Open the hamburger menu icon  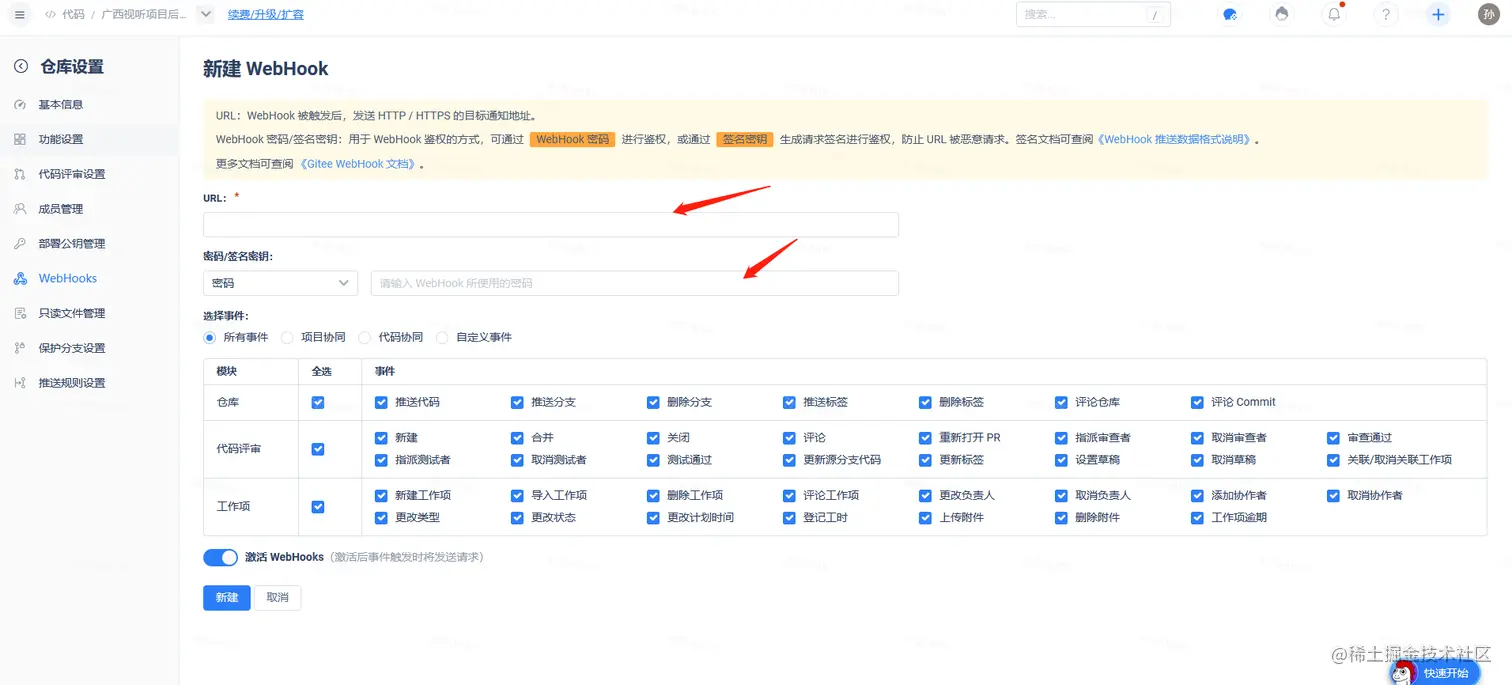pyautogui.click(x=20, y=14)
